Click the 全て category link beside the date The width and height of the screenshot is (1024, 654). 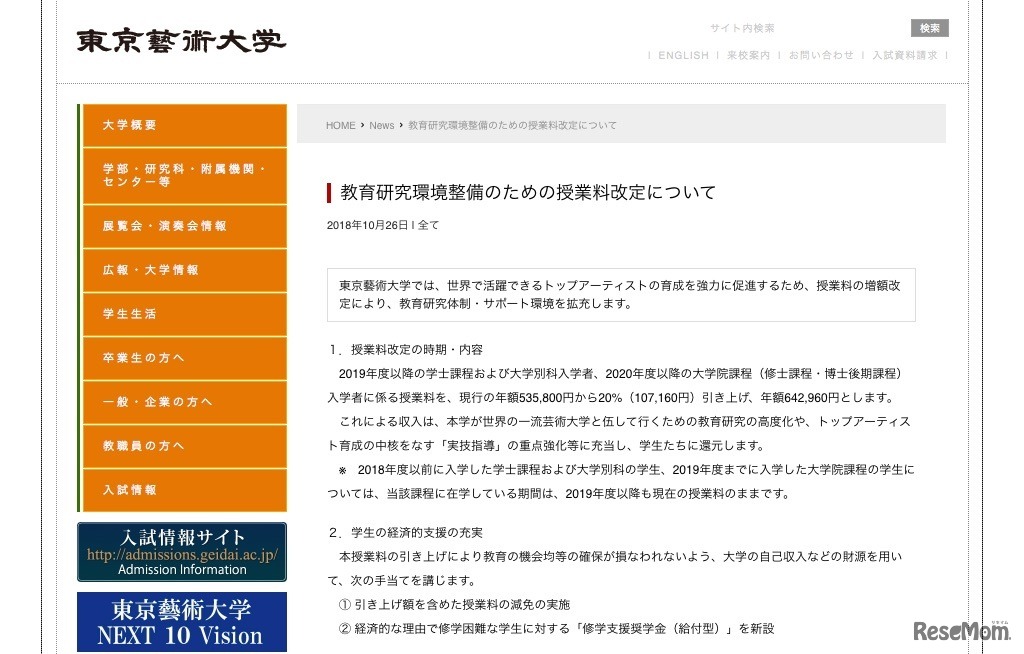(x=428, y=225)
